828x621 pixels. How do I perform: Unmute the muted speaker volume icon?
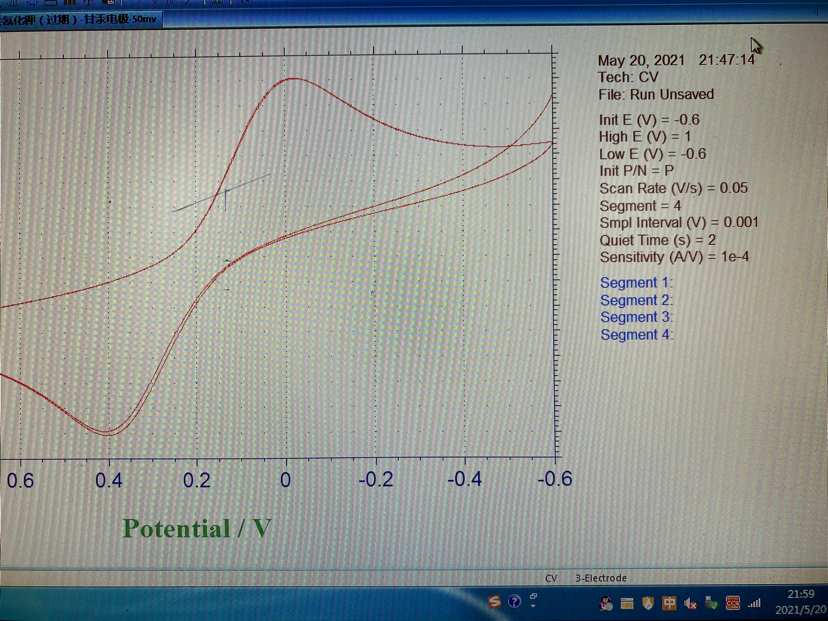[x=690, y=603]
